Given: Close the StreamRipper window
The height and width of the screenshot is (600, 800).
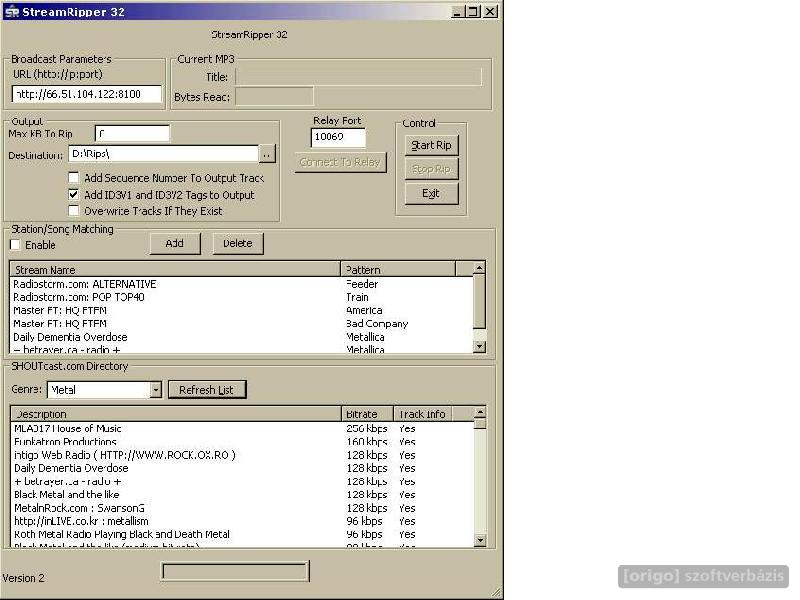Looking at the screenshot, I should [490, 11].
